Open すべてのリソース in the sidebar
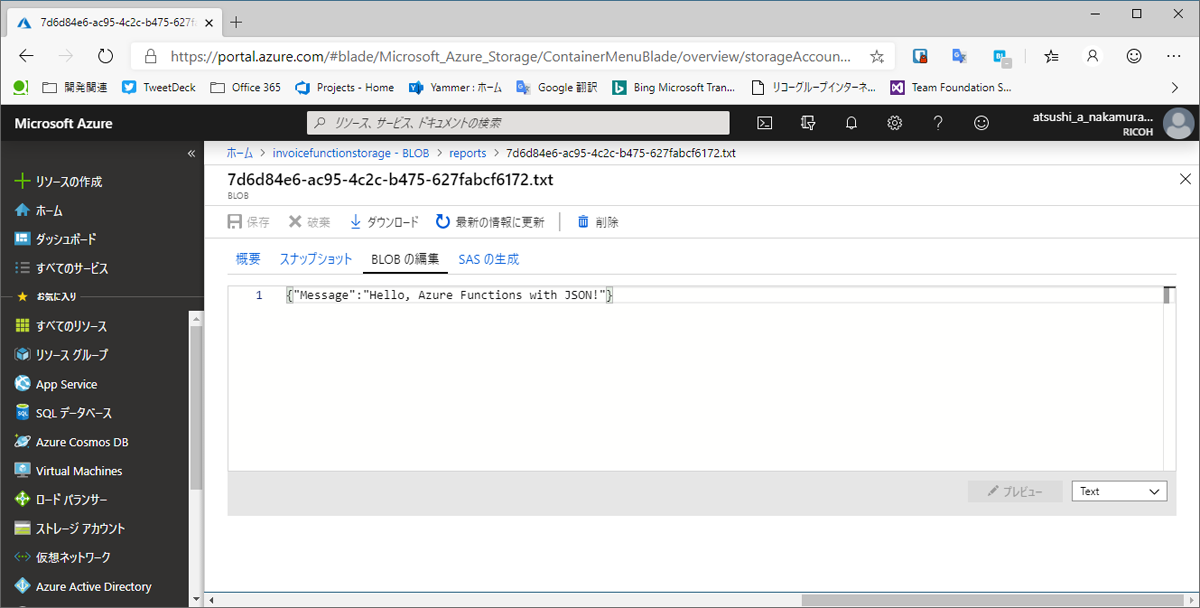This screenshot has width=1200, height=608. click(60, 327)
